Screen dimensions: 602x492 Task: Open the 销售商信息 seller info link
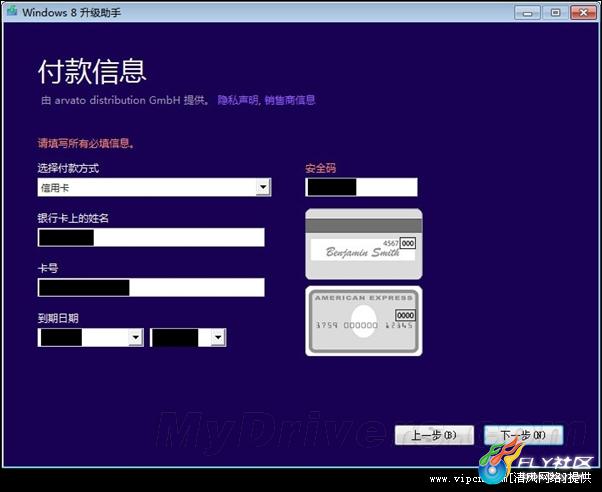click(290, 100)
